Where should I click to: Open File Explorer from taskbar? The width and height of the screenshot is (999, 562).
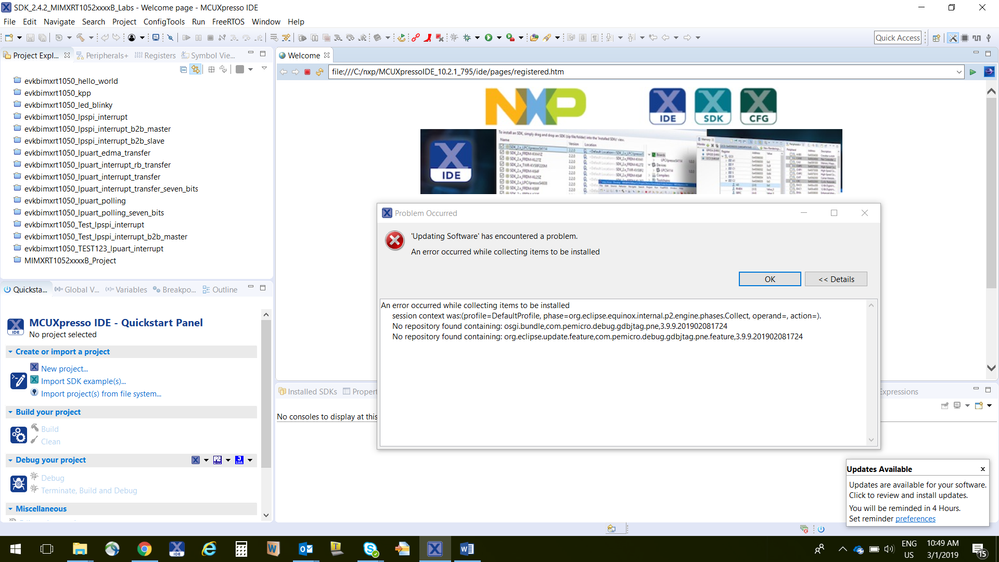click(80, 549)
